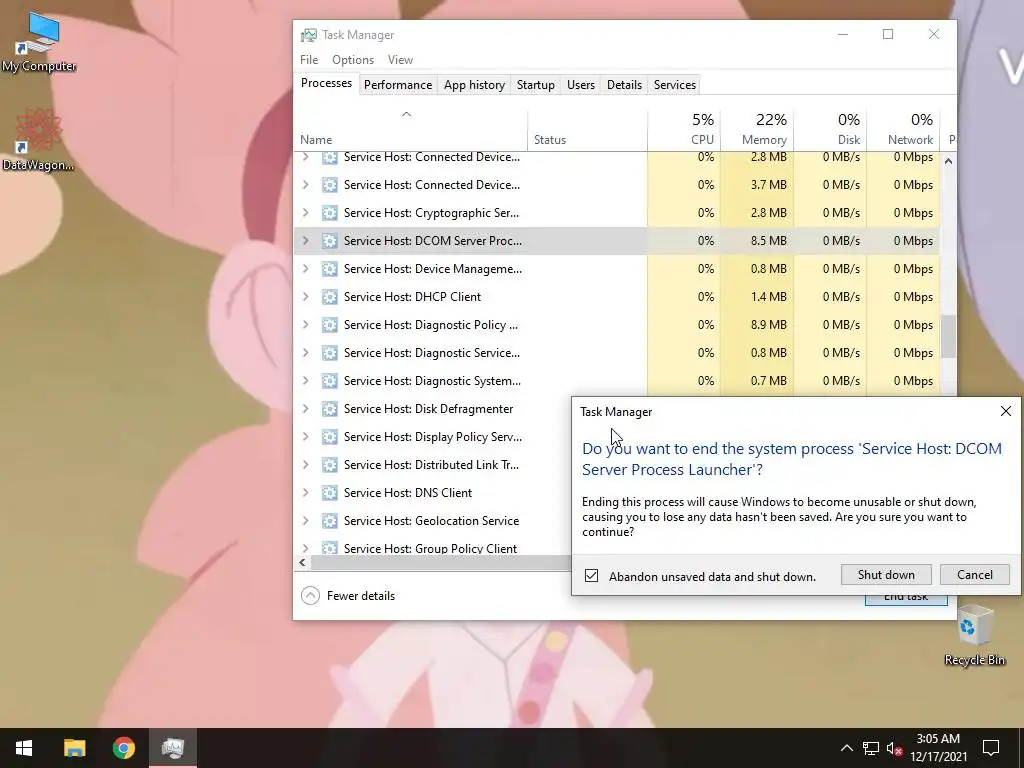
Task: Switch to the App history tab
Action: coord(474,85)
